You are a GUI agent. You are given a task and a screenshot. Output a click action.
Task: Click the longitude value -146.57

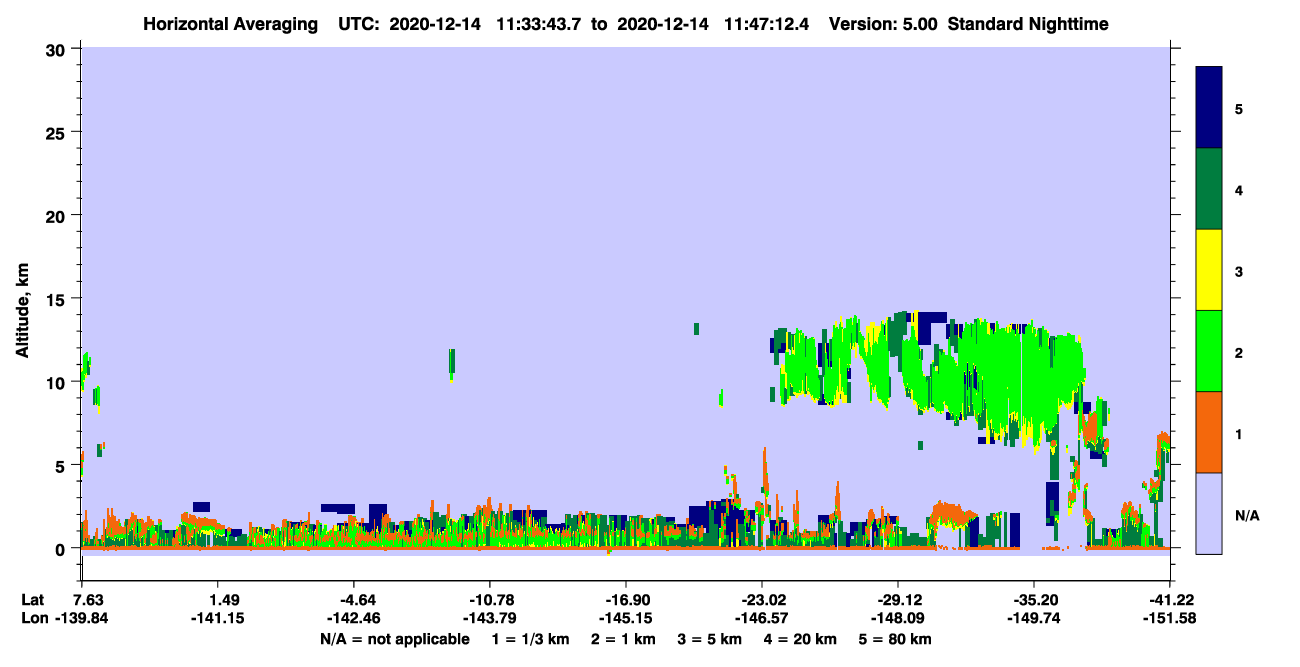(x=762, y=618)
